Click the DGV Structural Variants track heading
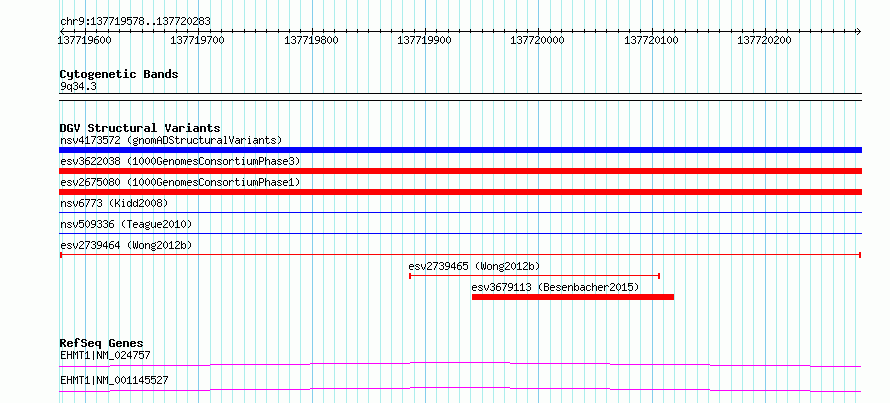 [140, 128]
